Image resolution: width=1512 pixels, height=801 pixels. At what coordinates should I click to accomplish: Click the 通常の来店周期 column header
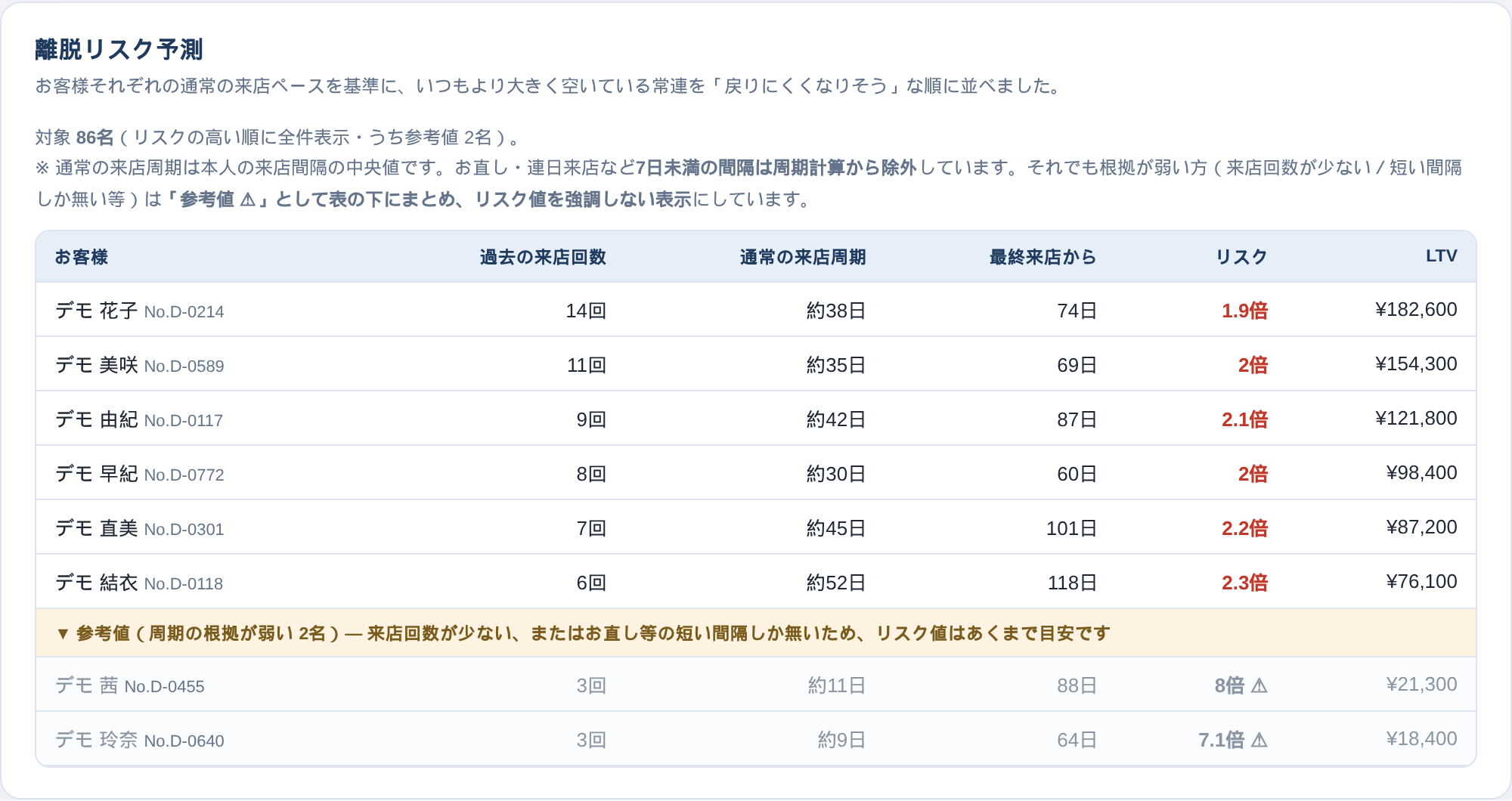point(803,257)
